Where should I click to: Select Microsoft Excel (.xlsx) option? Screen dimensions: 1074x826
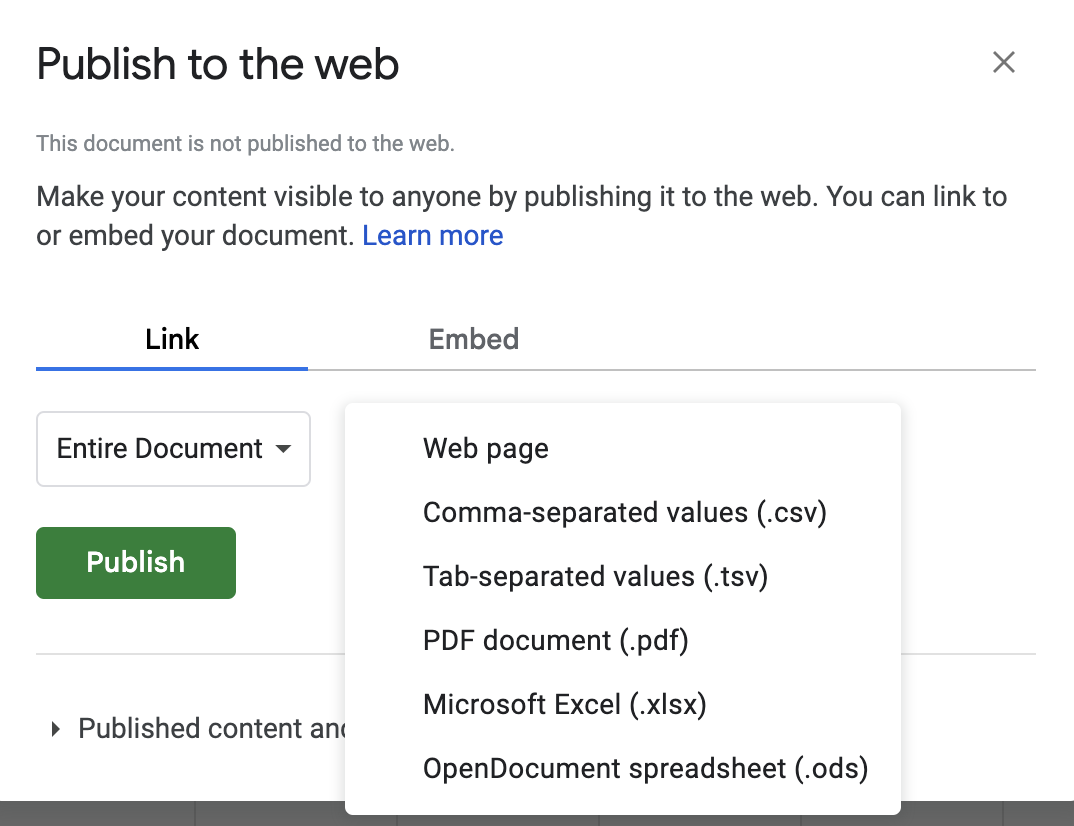pos(565,704)
